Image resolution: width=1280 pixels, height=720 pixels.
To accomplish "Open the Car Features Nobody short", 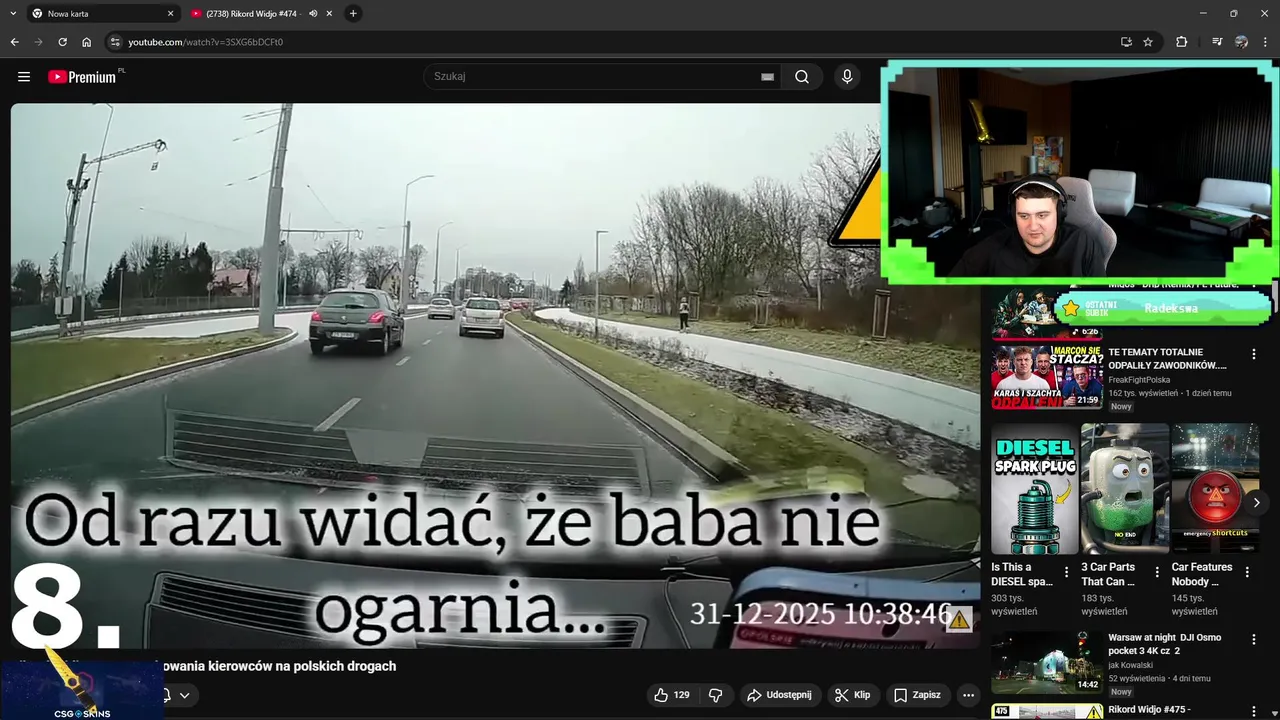I will (1215, 489).
